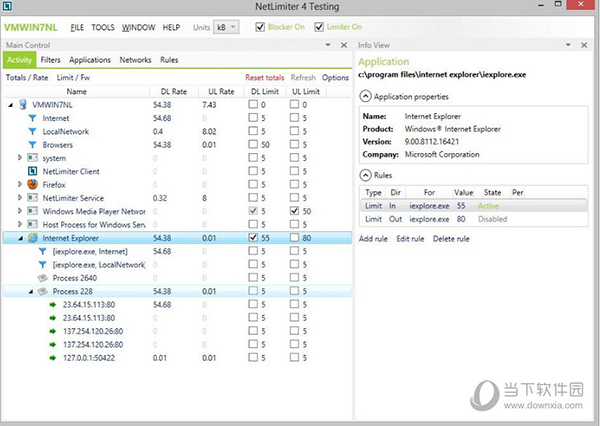Viewport: 600px width, 426px height.
Task: Collapse the Rules section
Action: 365,175
